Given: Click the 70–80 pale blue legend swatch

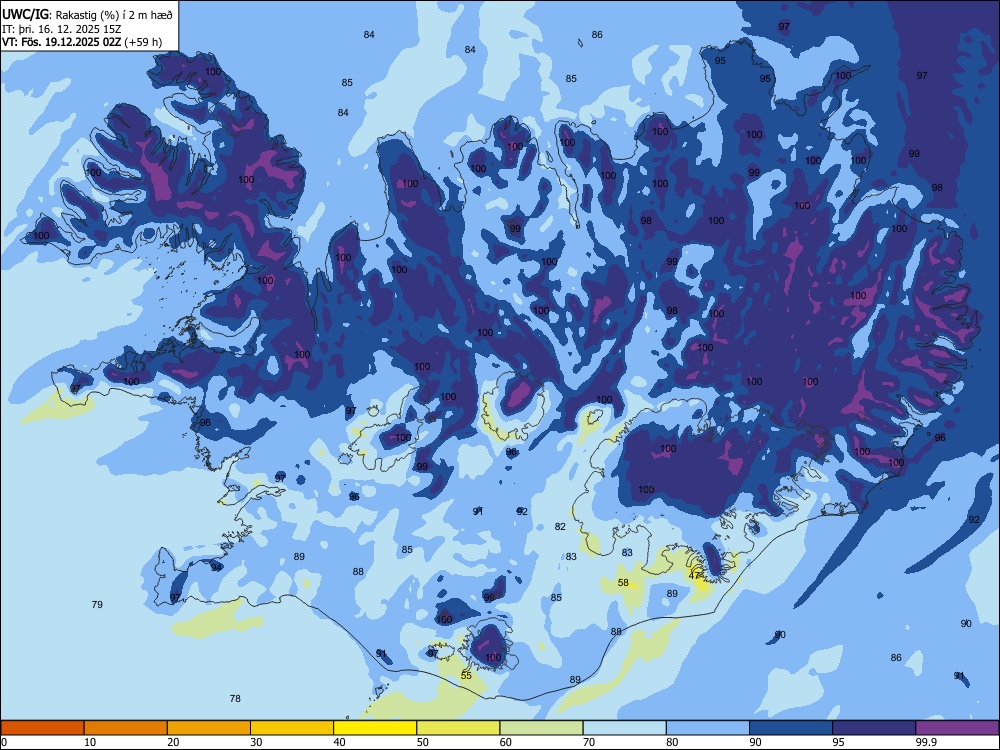Looking at the screenshot, I should coord(625,728).
